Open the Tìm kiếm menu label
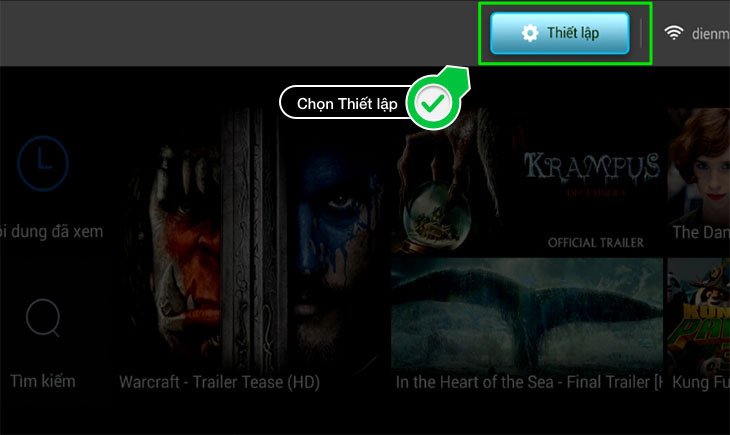Viewport: 730px width, 435px height. click(43, 381)
